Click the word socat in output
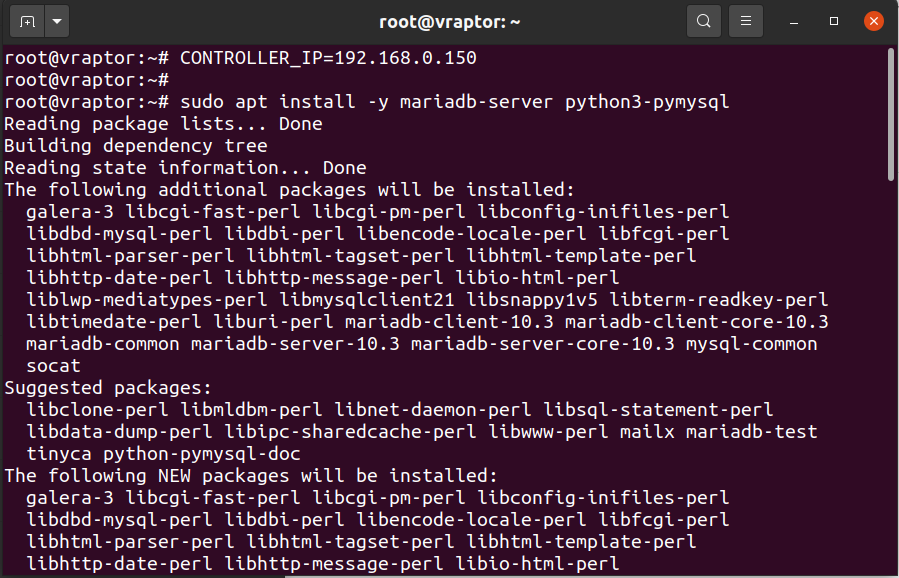 [x=53, y=366]
